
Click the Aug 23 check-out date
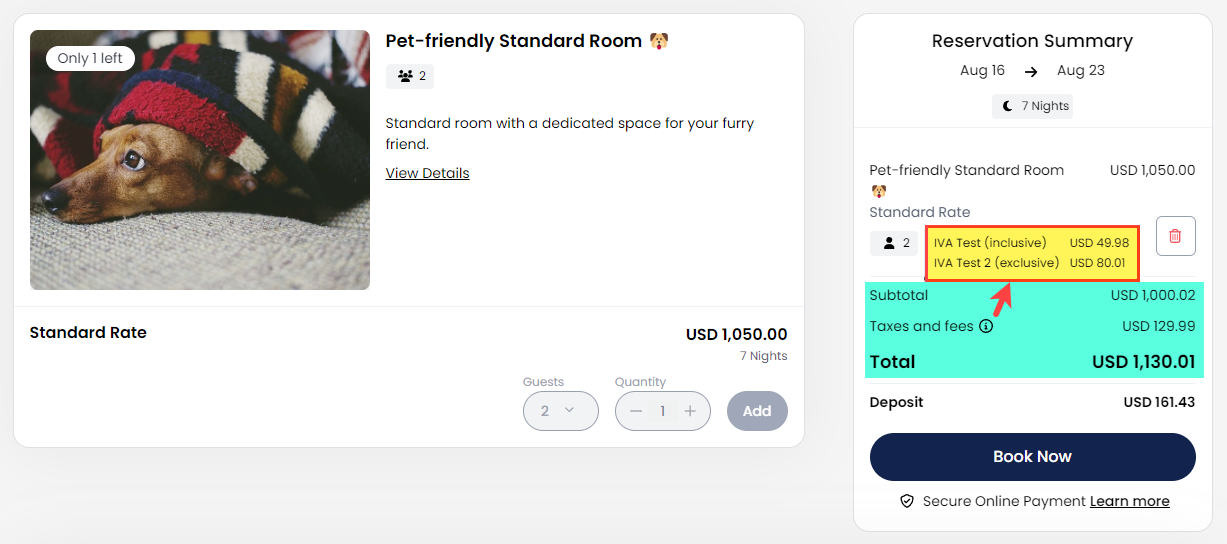(1080, 71)
